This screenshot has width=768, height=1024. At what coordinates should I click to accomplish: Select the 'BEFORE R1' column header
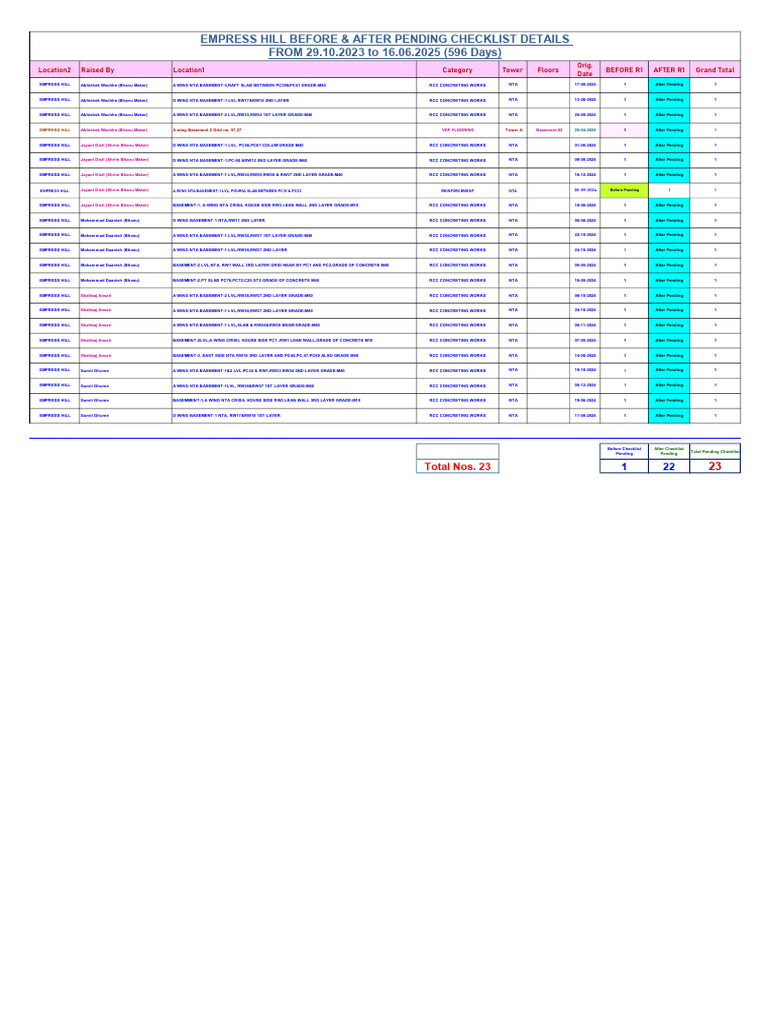pyautogui.click(x=624, y=70)
